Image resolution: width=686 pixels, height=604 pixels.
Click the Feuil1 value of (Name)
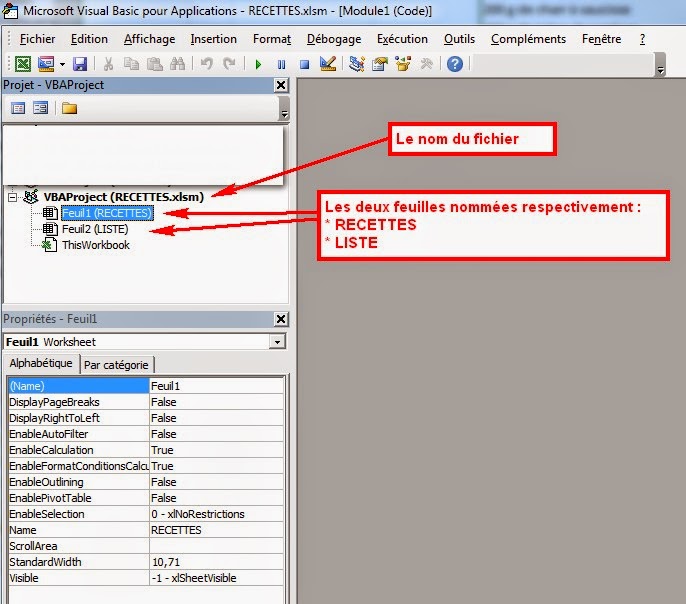click(217, 386)
